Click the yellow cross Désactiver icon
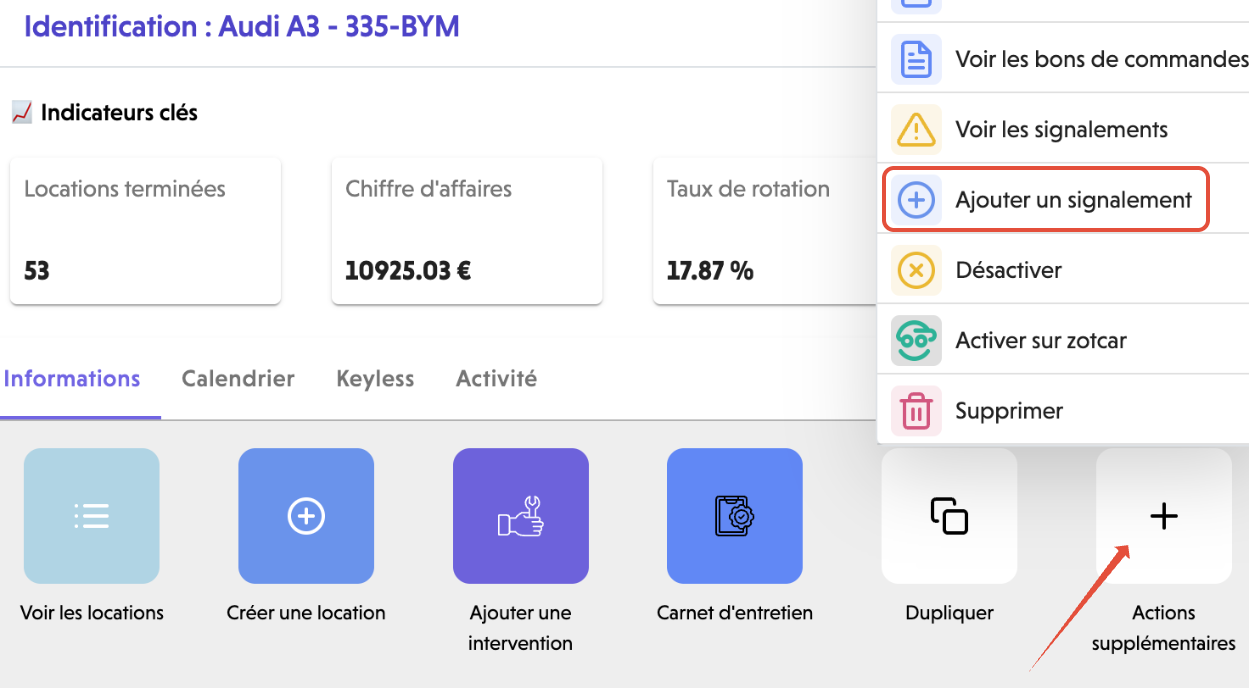The image size is (1249, 688). click(916, 270)
